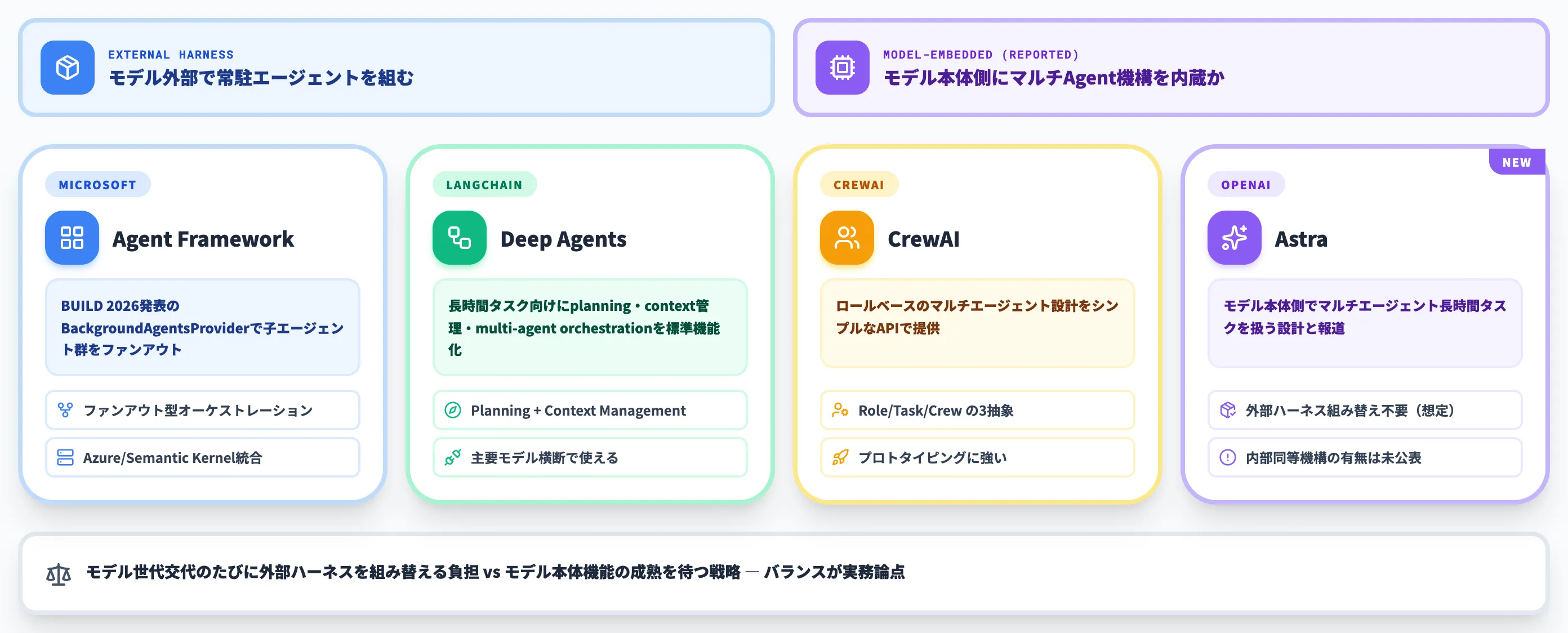The width and height of the screenshot is (1568, 633).
Task: Select the CREWAI tag pill
Action: tap(859, 185)
